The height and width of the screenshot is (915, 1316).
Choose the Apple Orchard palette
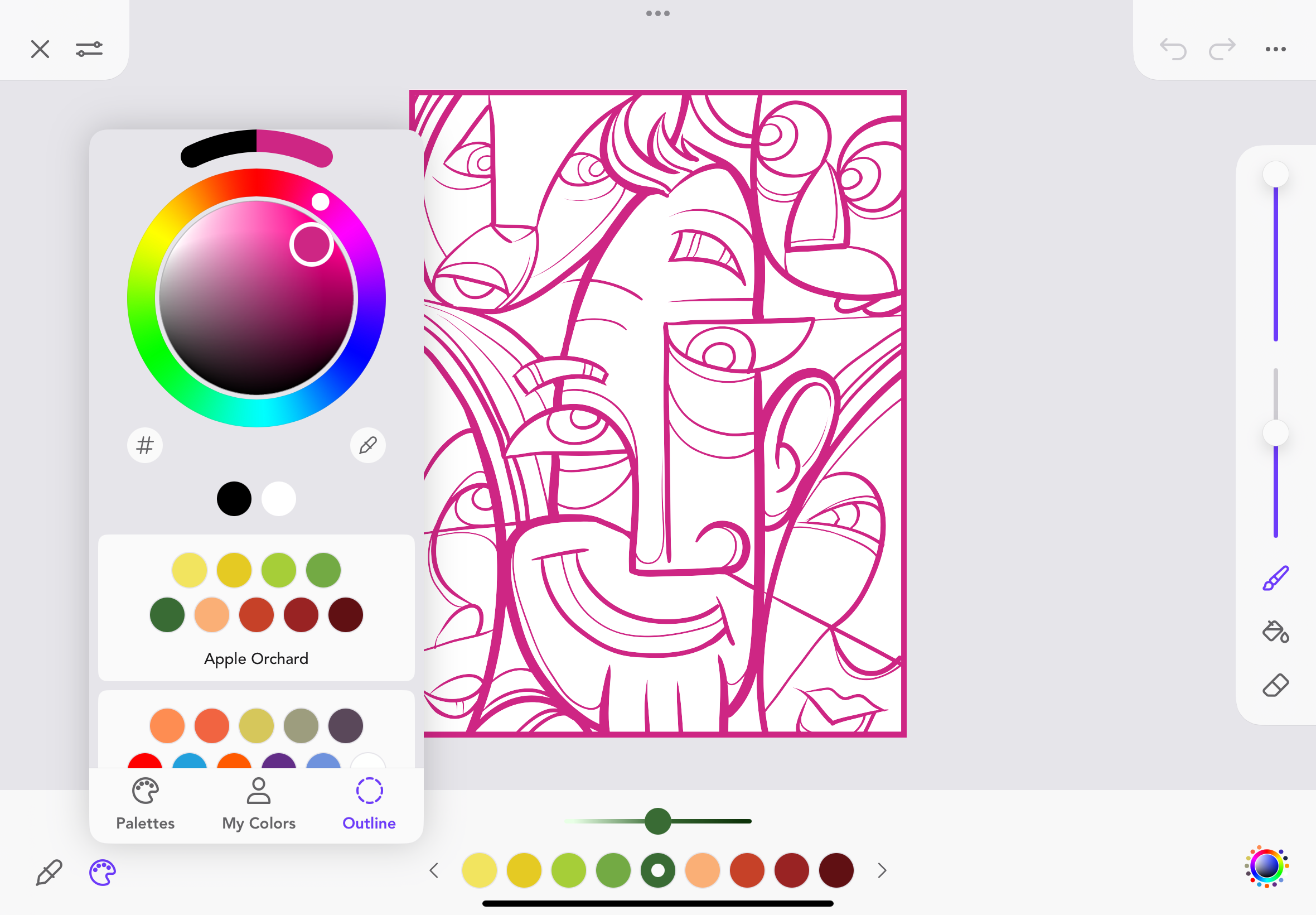(256, 658)
